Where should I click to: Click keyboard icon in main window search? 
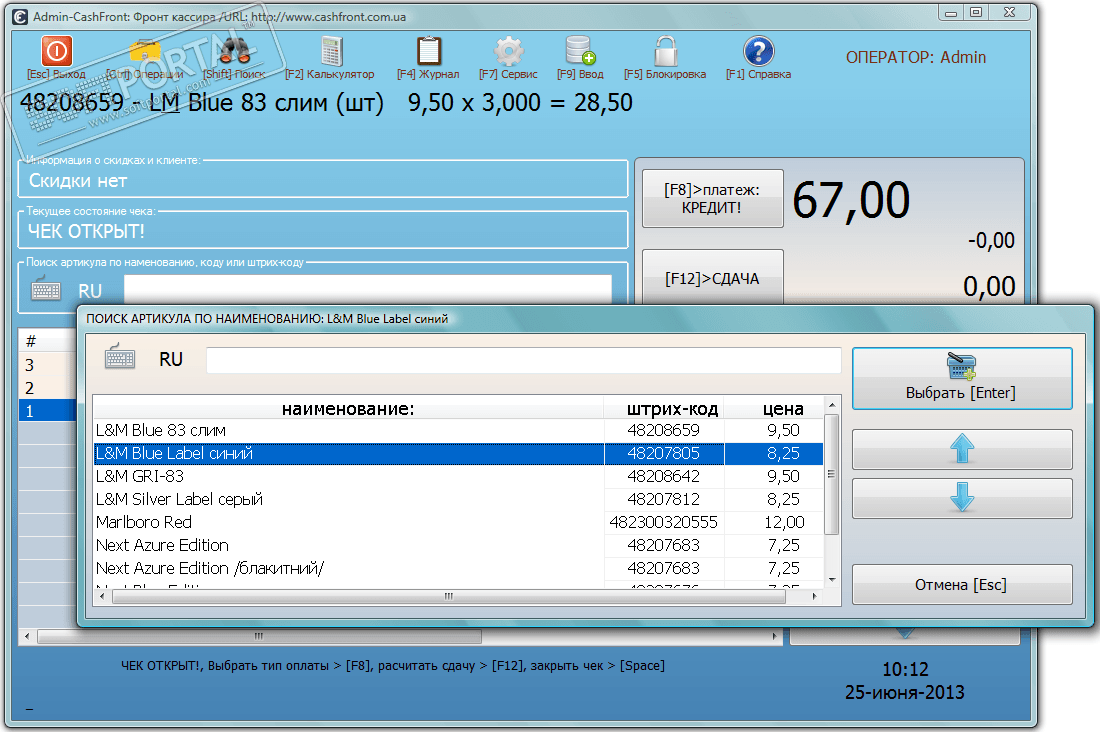(x=46, y=289)
